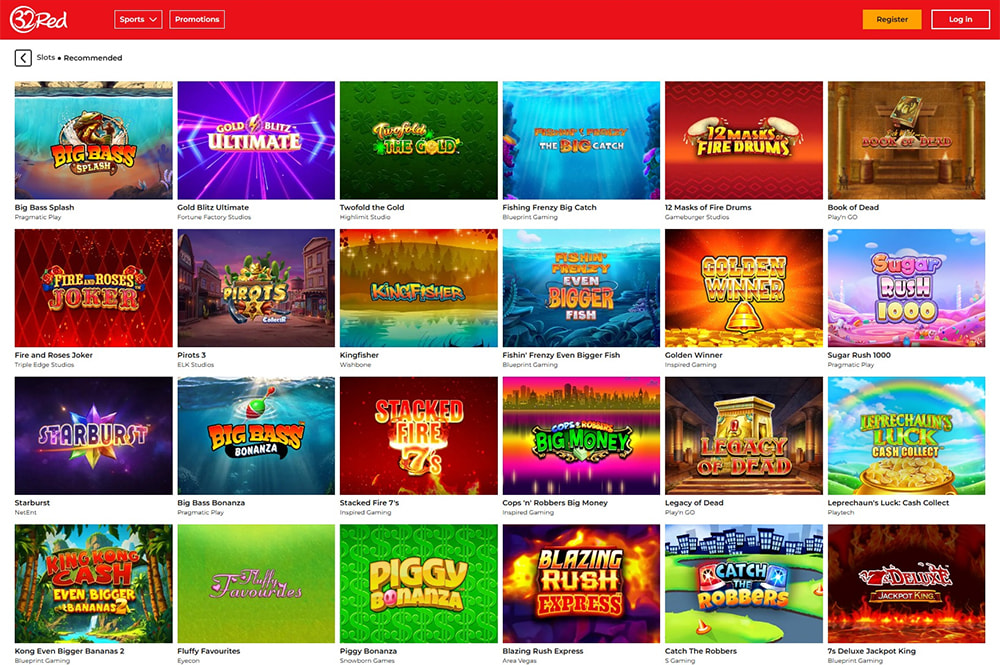Launch Piggy Bonanza game tile
The image size is (1000, 665).
pyautogui.click(x=418, y=583)
